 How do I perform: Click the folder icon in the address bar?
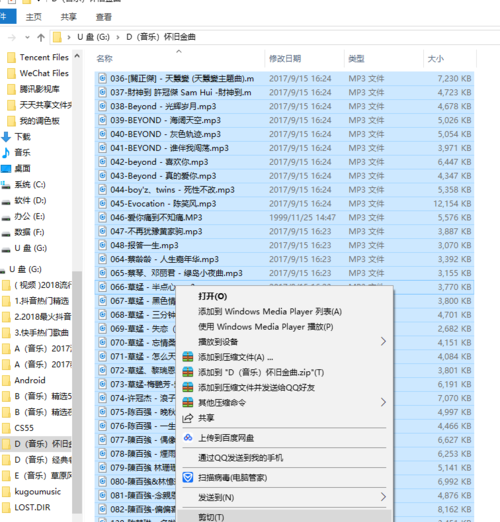click(57, 37)
